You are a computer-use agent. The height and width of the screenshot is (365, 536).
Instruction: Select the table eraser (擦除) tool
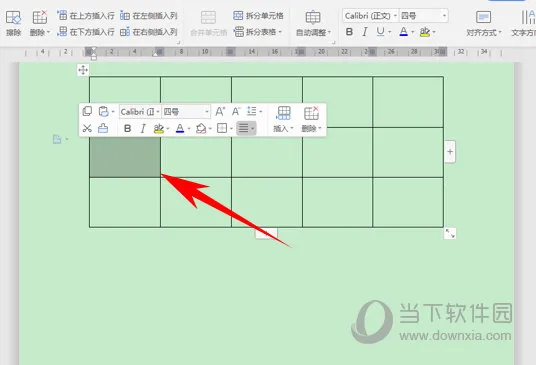click(14, 23)
